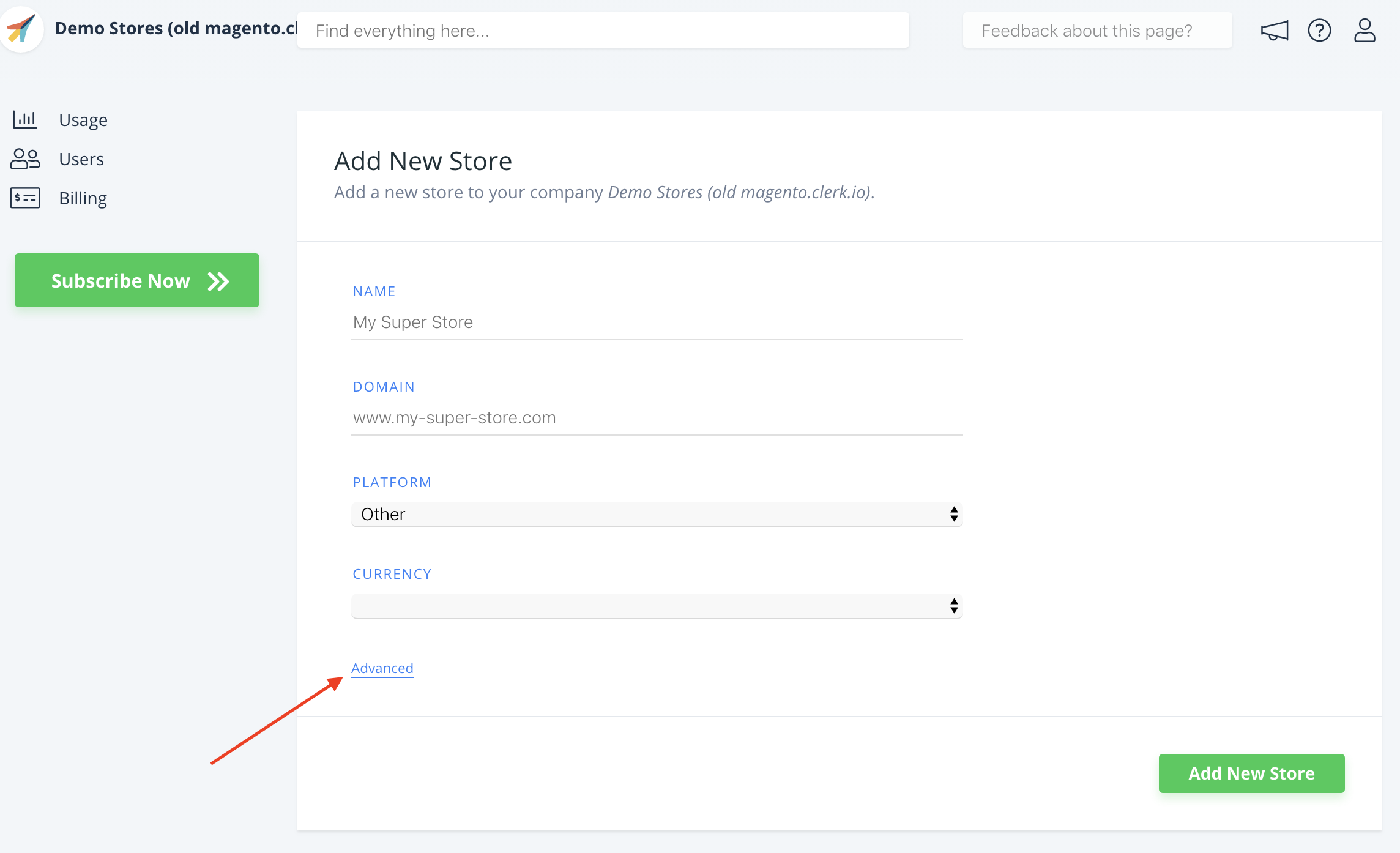Go to Usage in sidebar

click(83, 120)
